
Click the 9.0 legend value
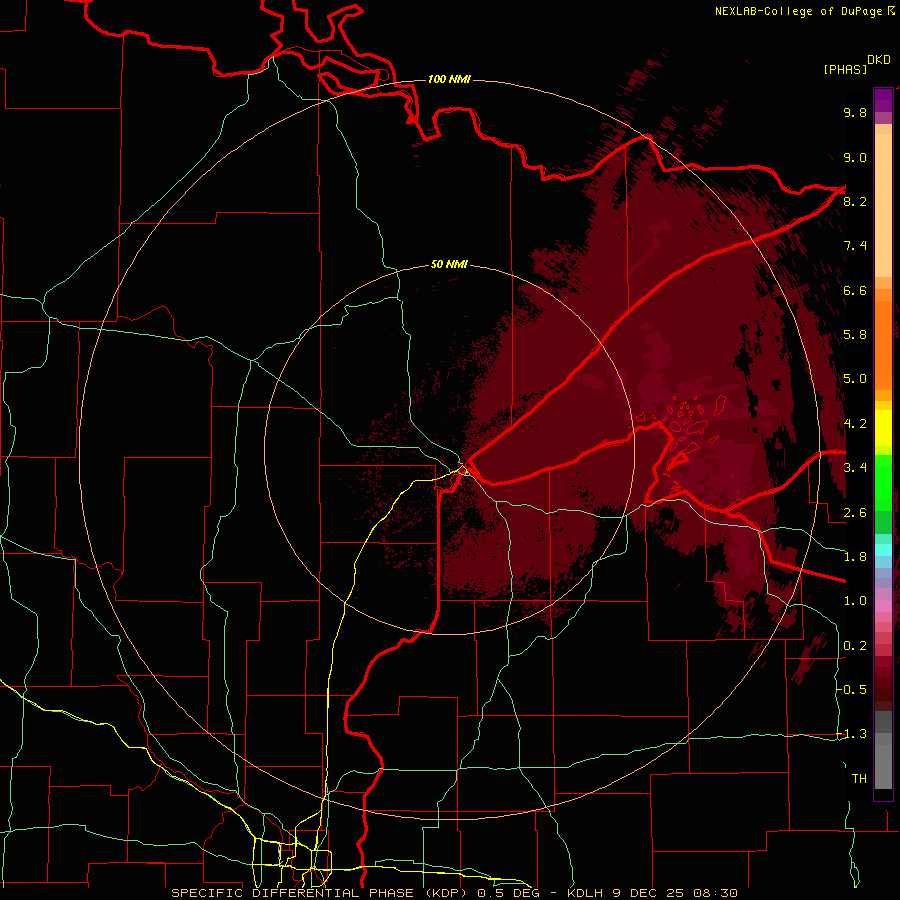point(855,157)
